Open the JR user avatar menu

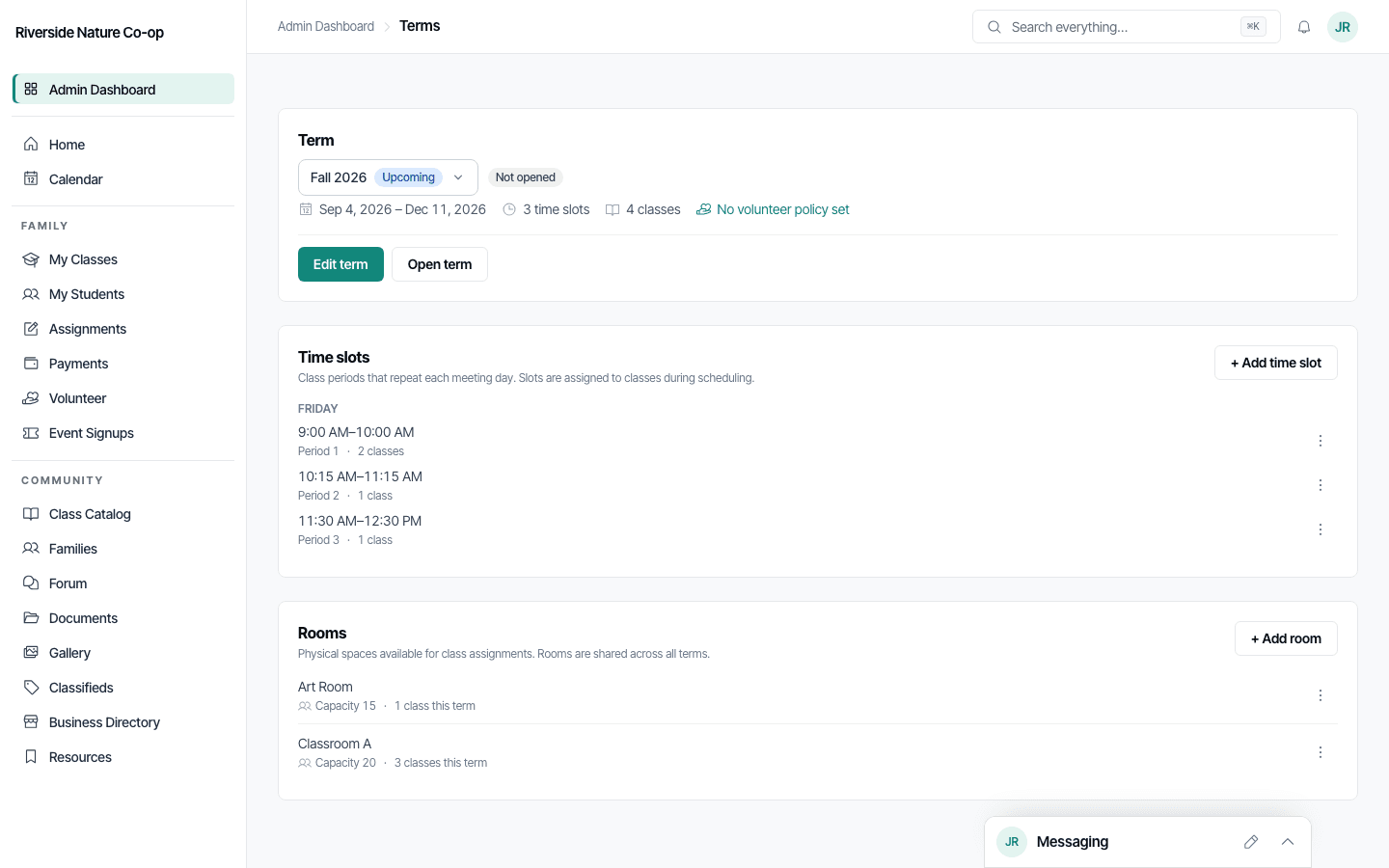[x=1343, y=27]
